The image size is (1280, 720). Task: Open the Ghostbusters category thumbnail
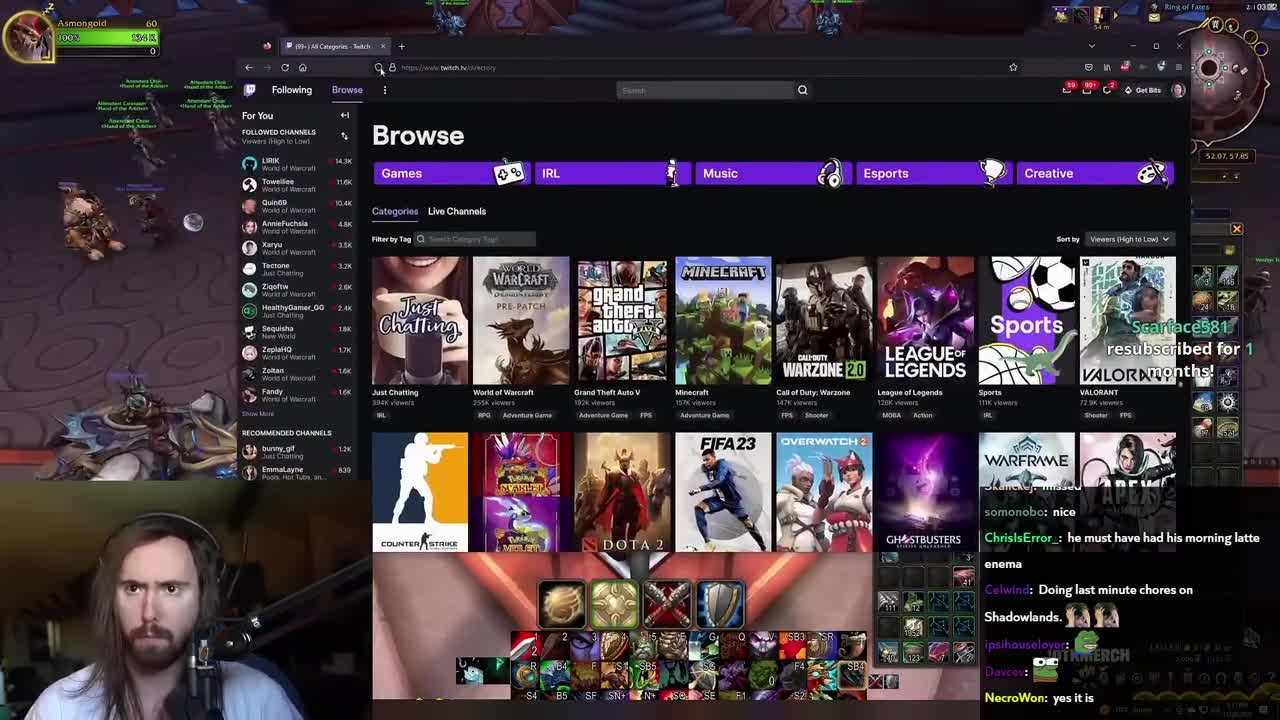pyautogui.click(x=925, y=492)
